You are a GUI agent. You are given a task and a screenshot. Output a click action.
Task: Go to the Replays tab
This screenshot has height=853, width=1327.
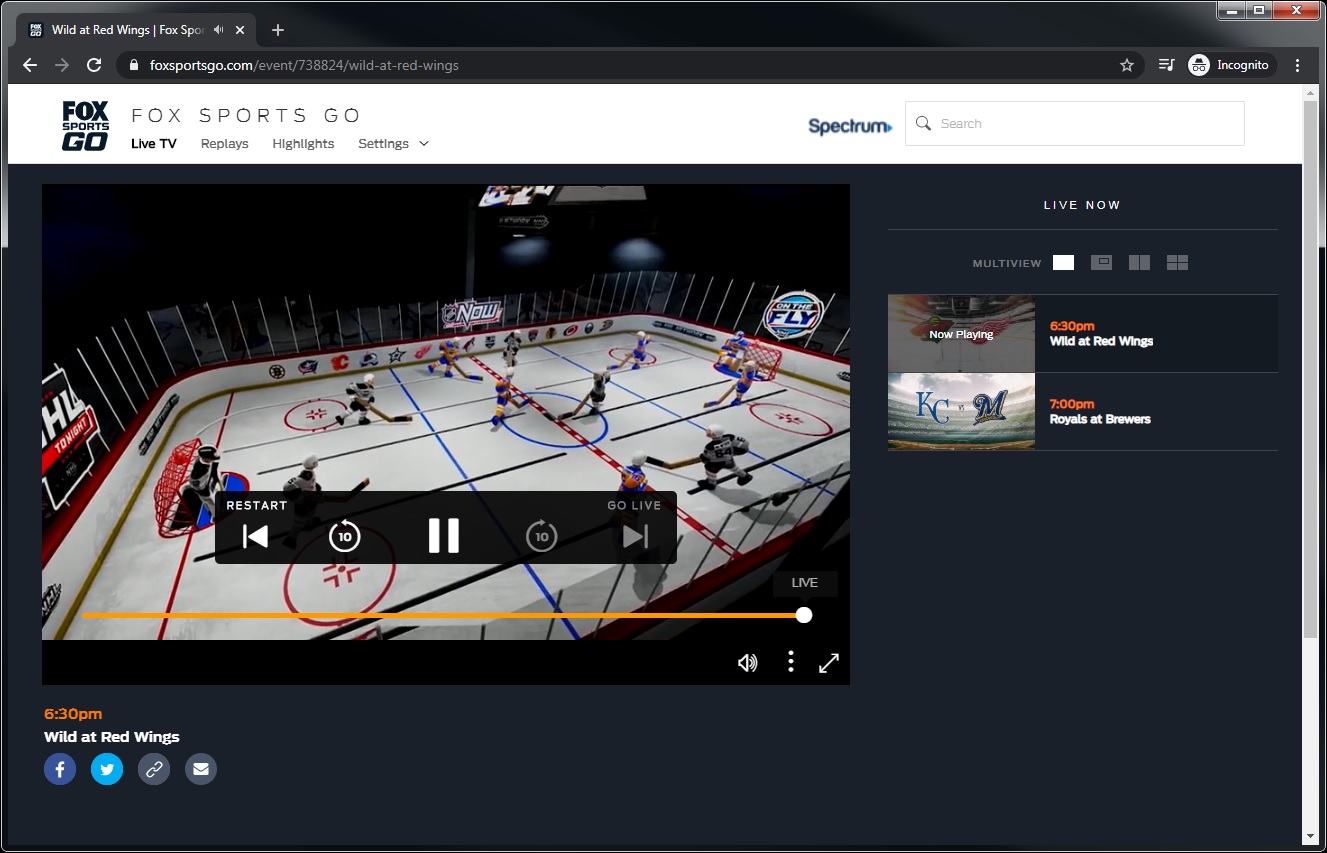click(x=224, y=144)
